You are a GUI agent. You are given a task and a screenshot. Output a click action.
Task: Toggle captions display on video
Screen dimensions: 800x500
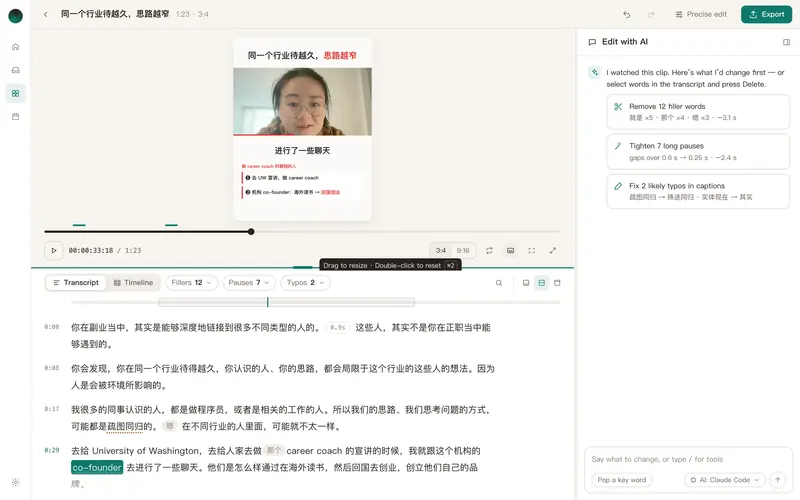(510, 251)
